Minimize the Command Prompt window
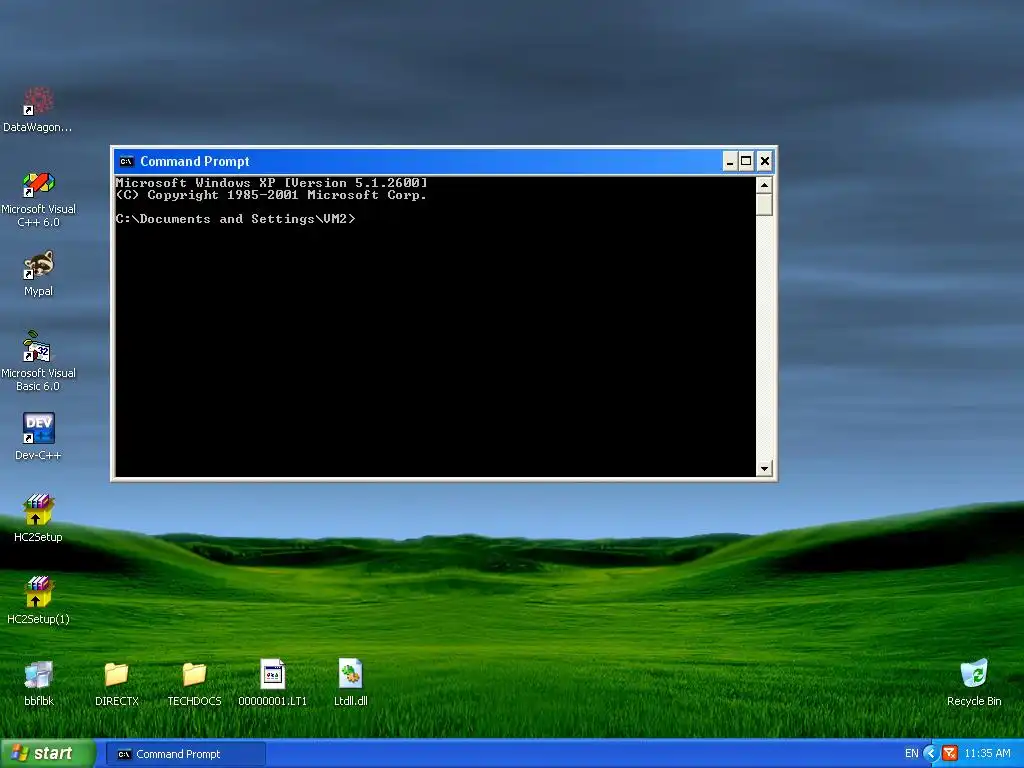The height and width of the screenshot is (768, 1024). 730,161
